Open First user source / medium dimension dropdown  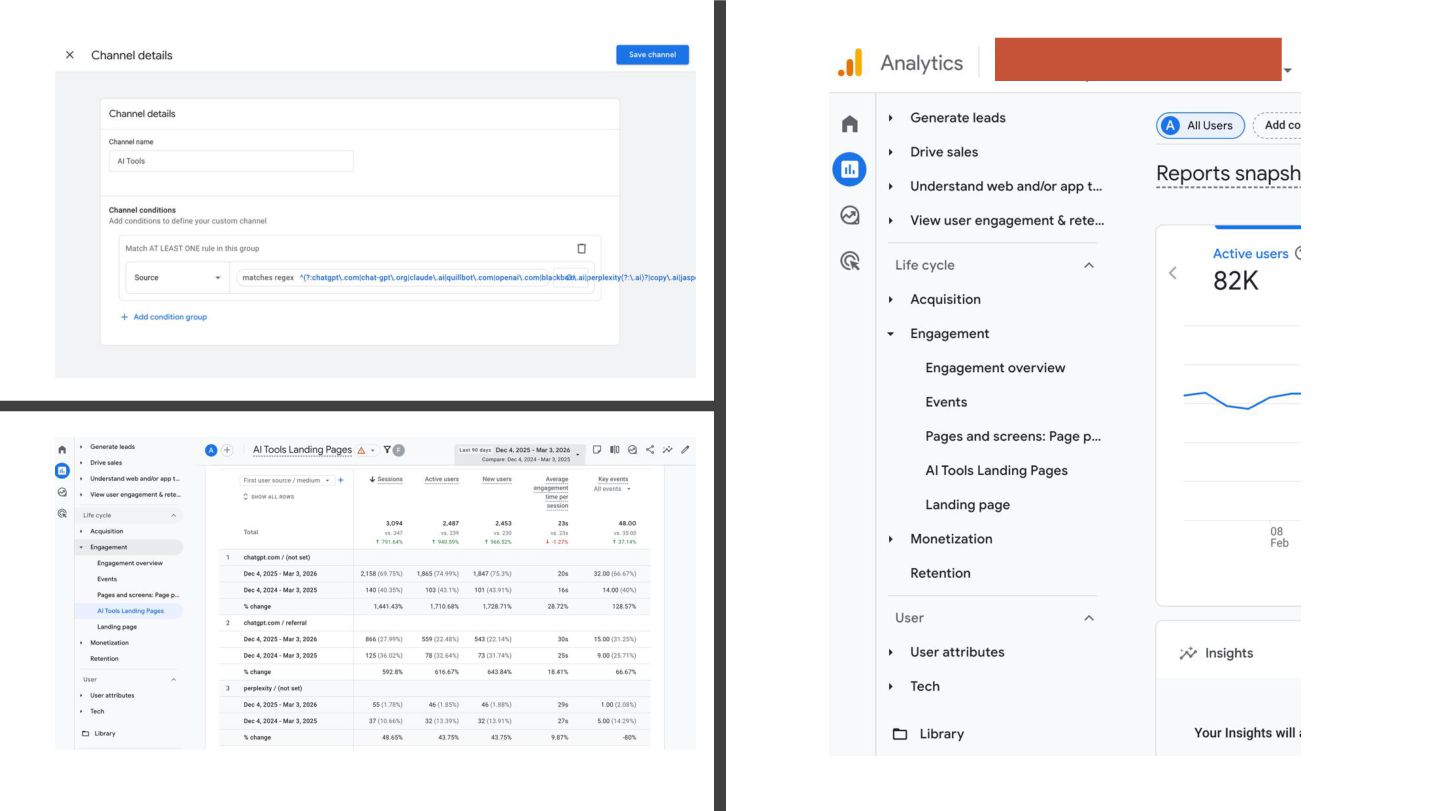[285, 480]
